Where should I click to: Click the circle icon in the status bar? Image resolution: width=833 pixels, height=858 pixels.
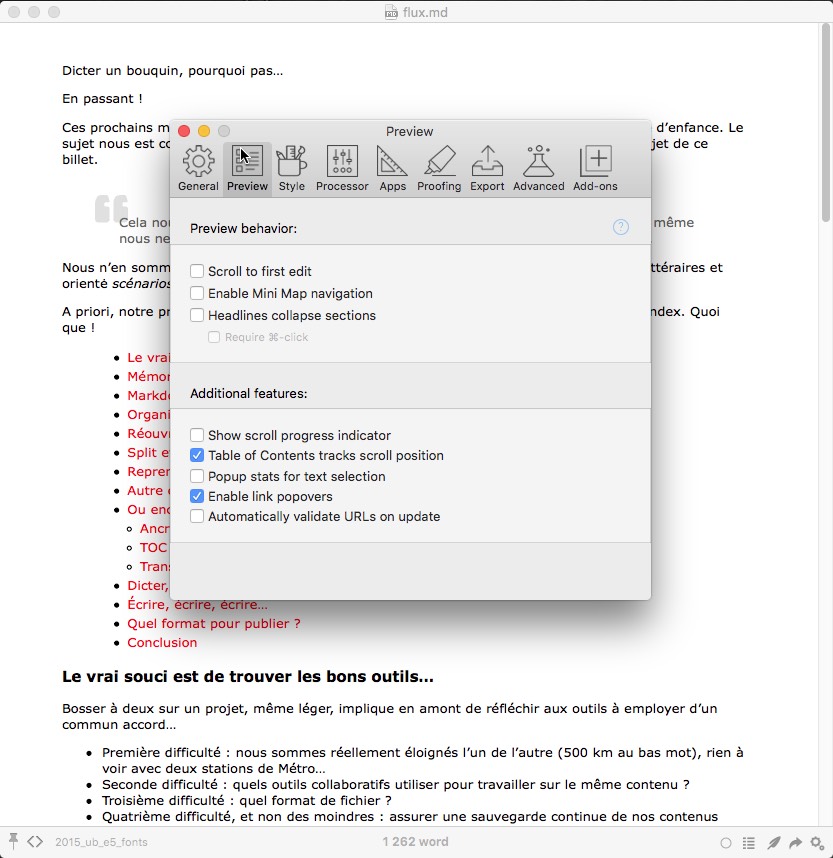(726, 843)
